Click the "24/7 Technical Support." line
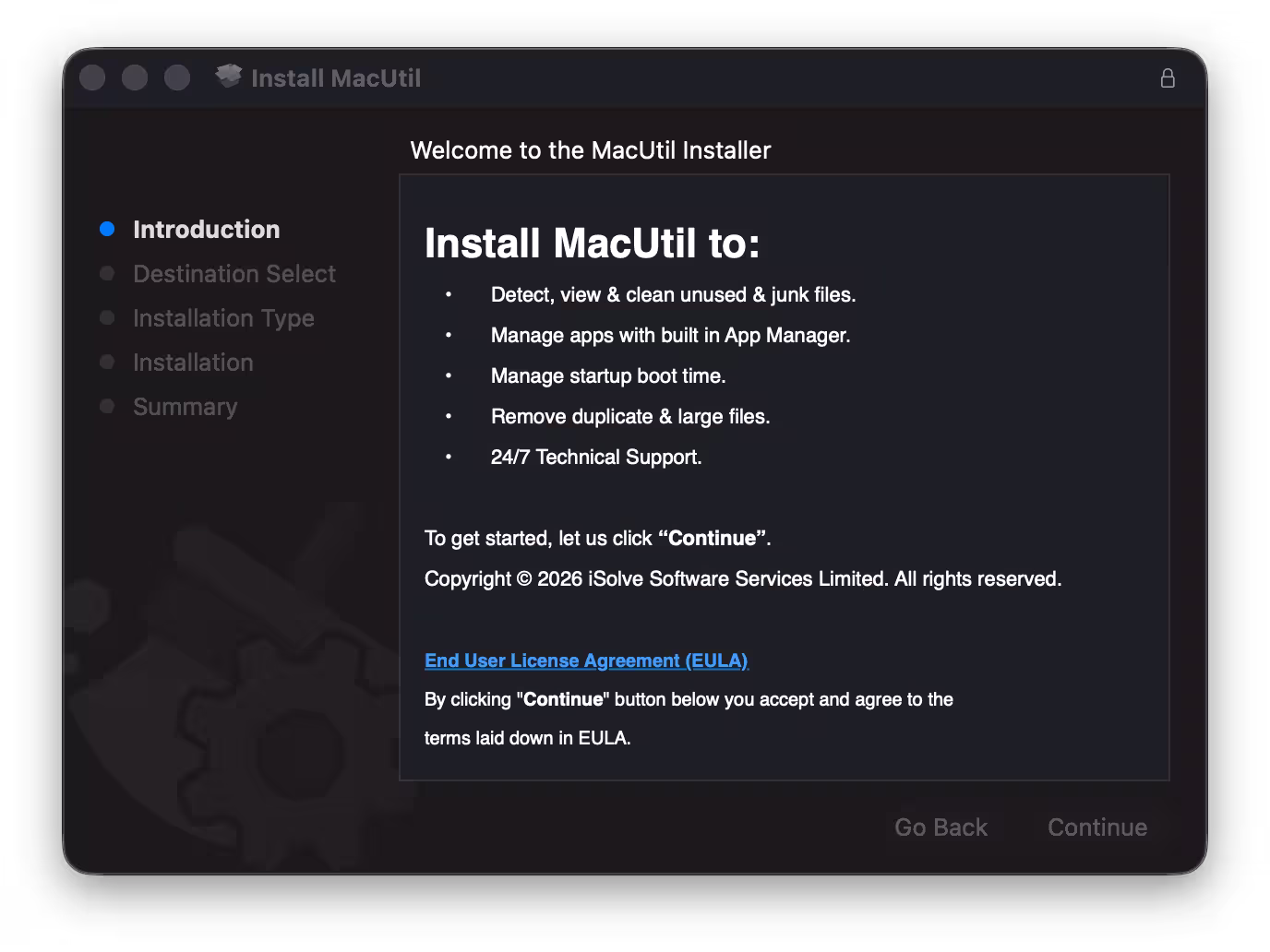 pos(596,458)
